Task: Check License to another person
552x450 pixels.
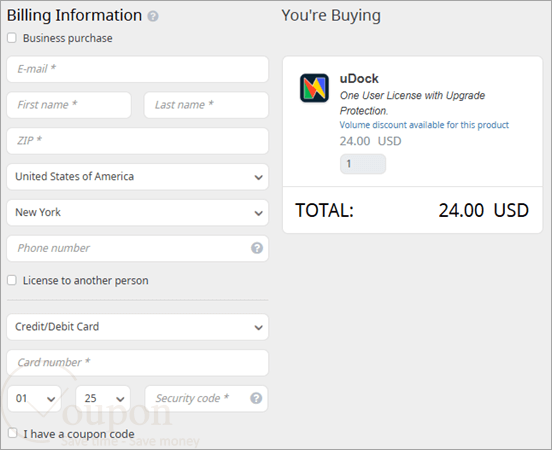Action: [12, 280]
